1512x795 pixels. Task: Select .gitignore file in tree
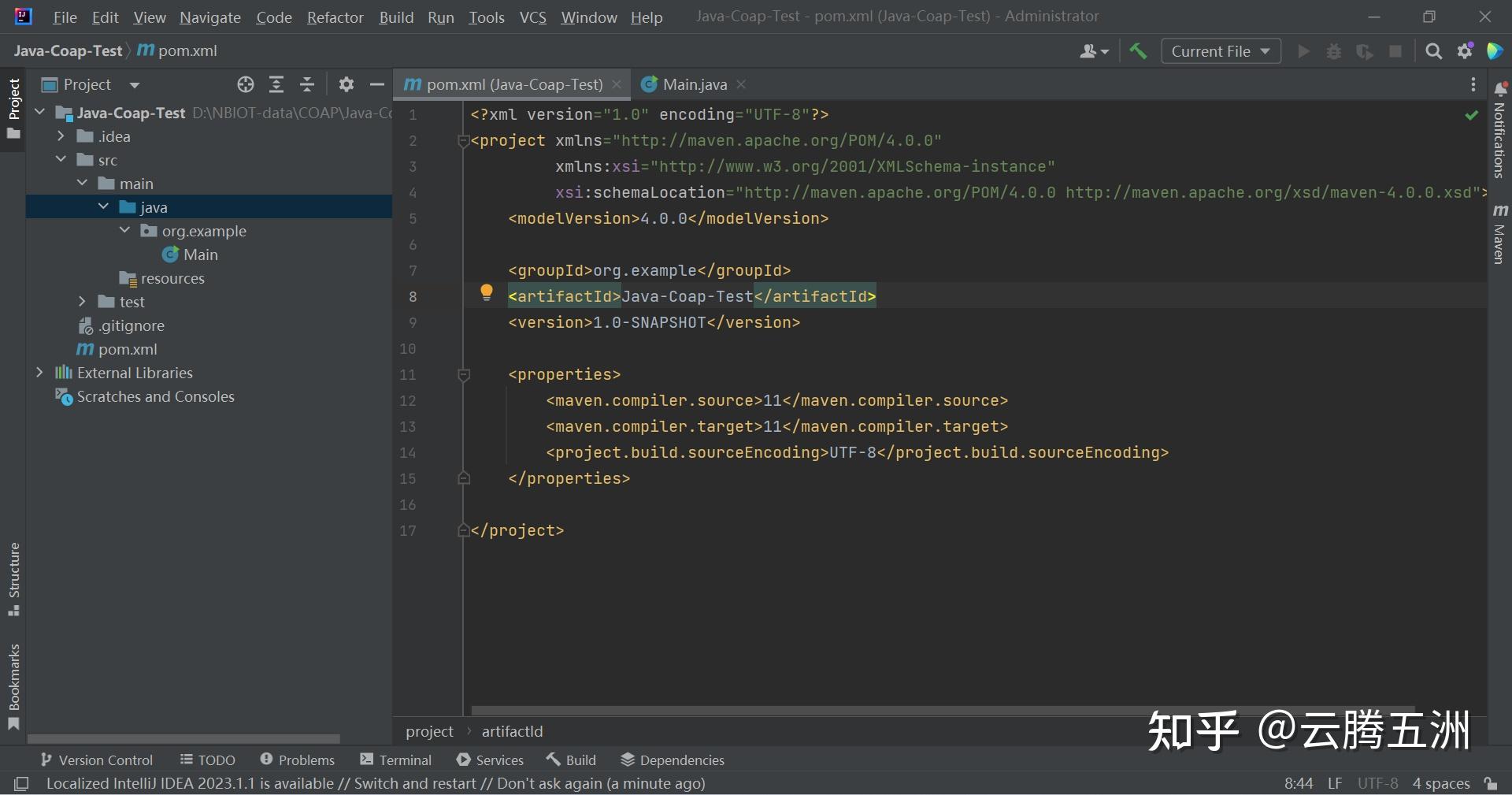click(x=131, y=325)
